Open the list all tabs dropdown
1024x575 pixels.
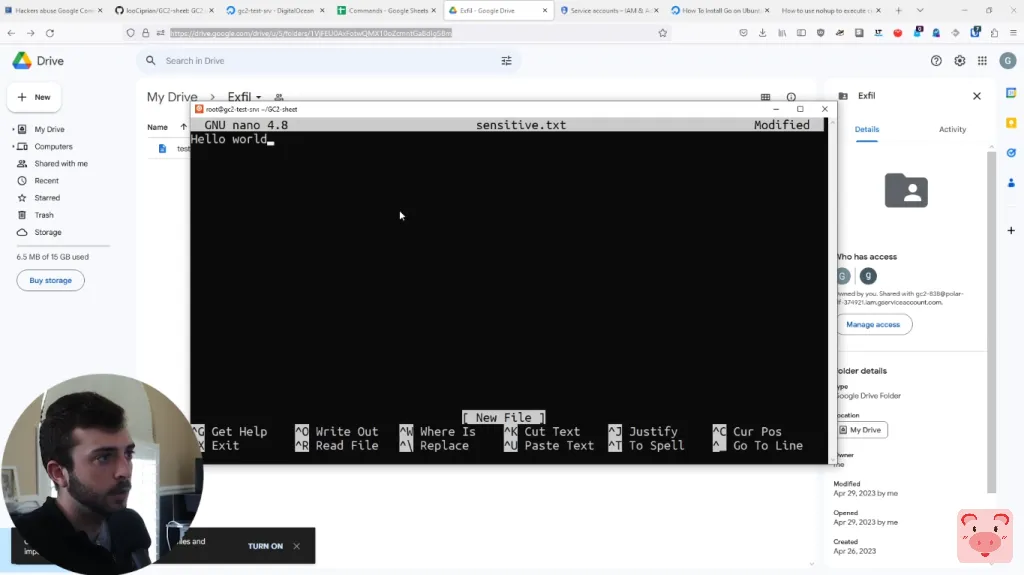[x=920, y=10]
